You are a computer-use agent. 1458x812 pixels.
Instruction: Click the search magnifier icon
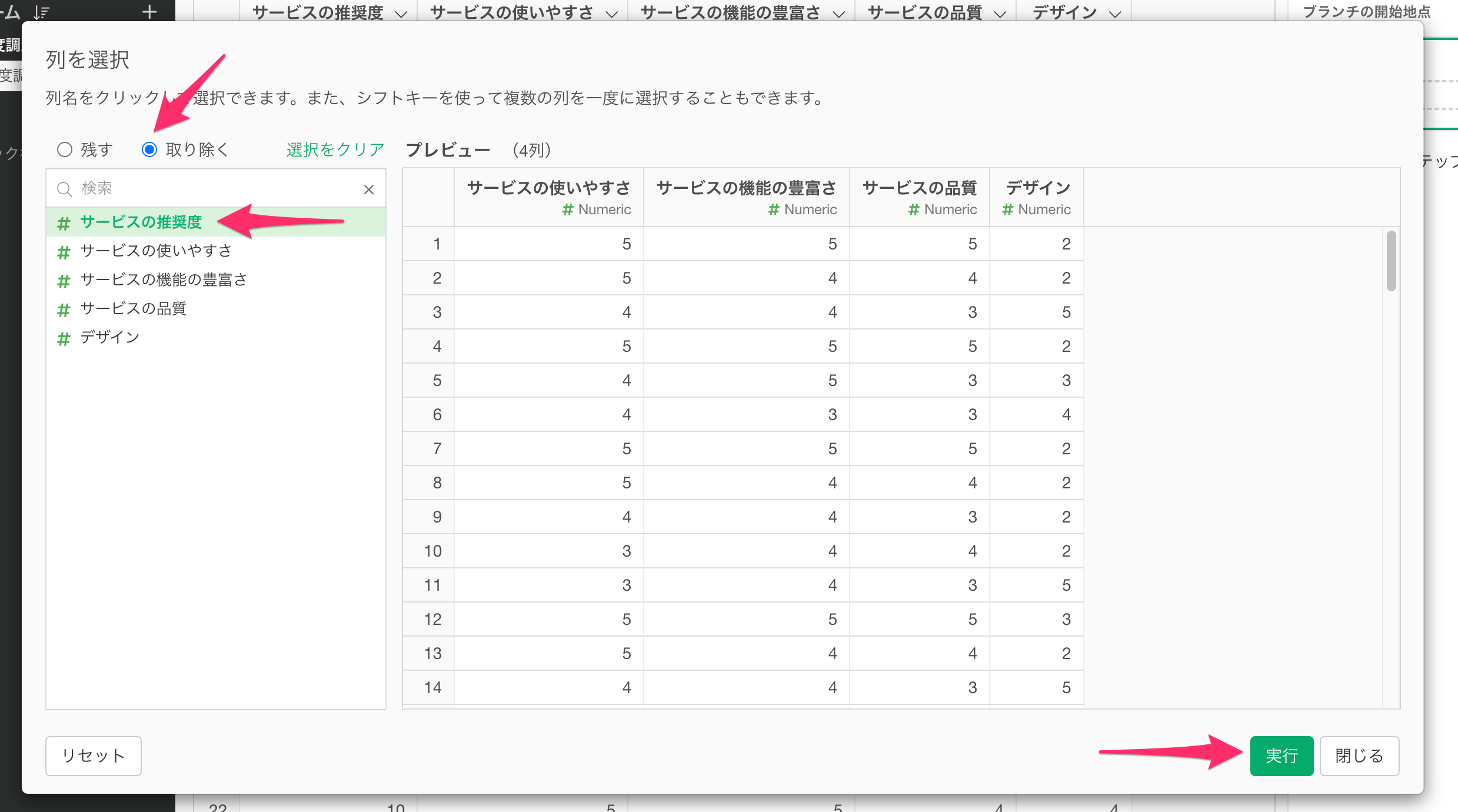tap(64, 189)
